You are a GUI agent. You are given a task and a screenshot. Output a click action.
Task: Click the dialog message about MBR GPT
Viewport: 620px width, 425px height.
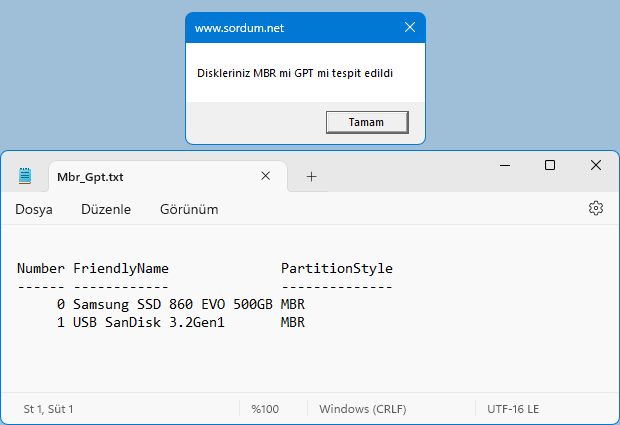(x=295, y=73)
